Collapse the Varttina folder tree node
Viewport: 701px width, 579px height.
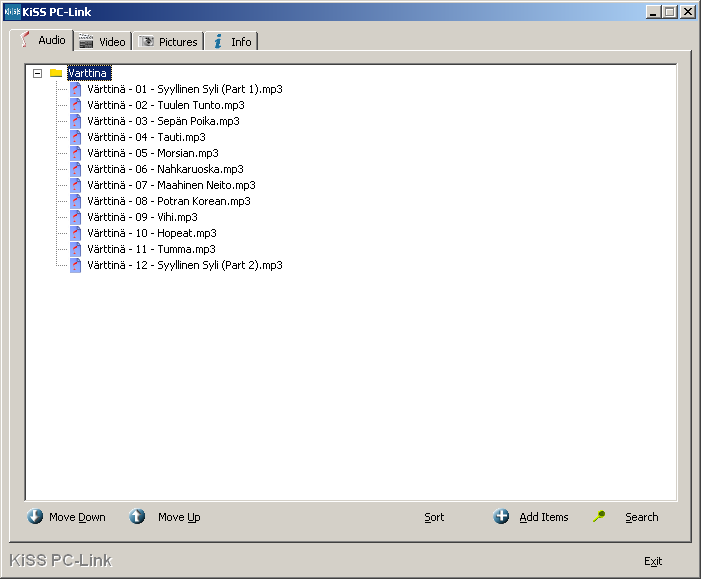38,73
